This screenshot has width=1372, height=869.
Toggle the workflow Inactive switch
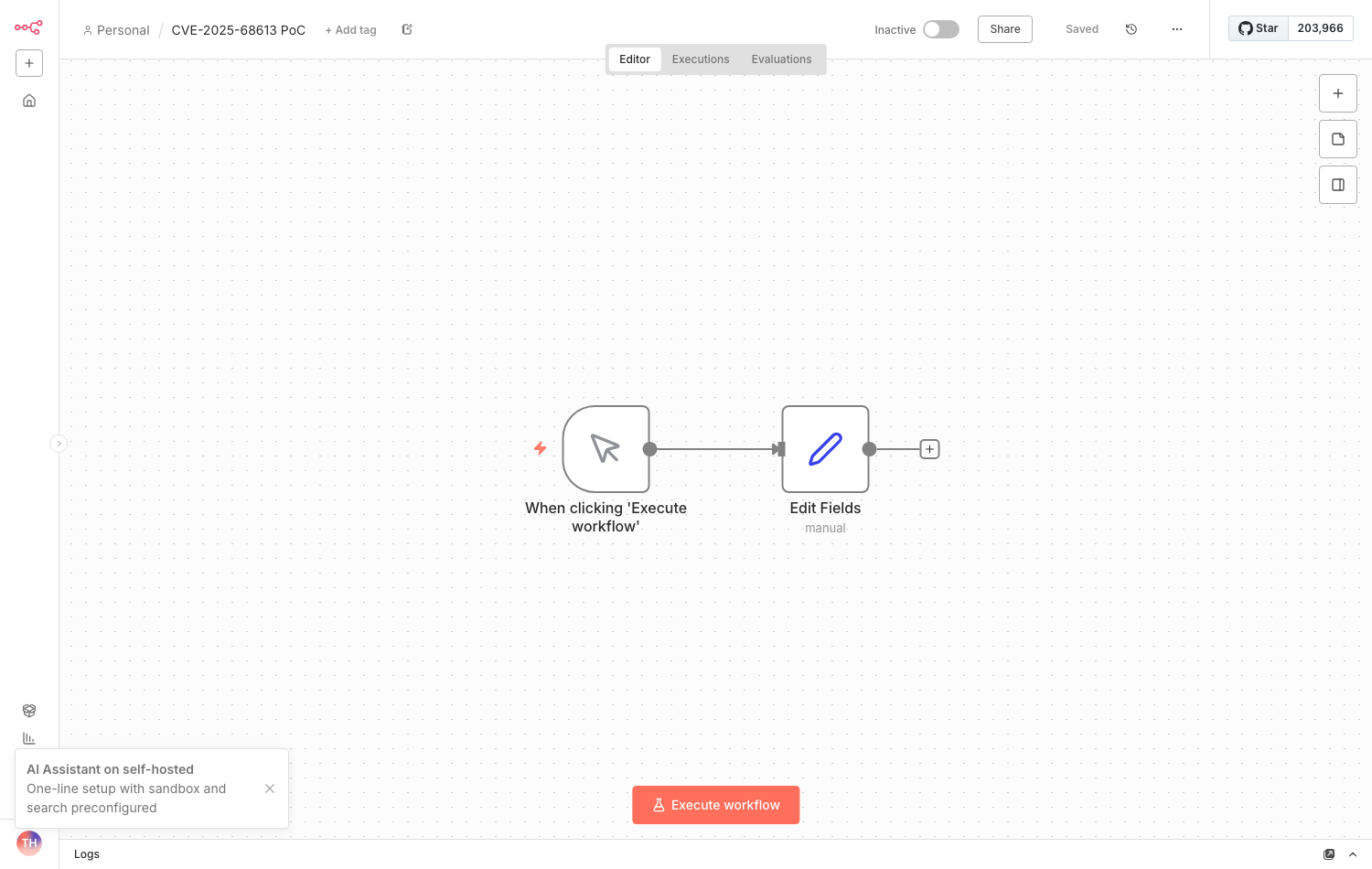[x=941, y=29]
